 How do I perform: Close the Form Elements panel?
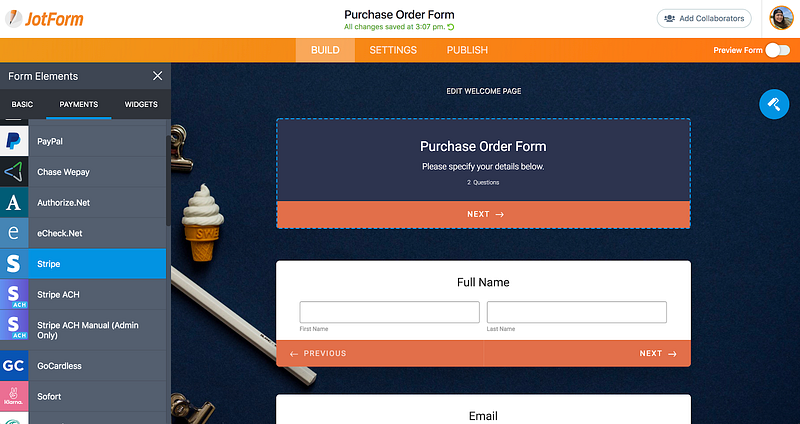[x=158, y=76]
